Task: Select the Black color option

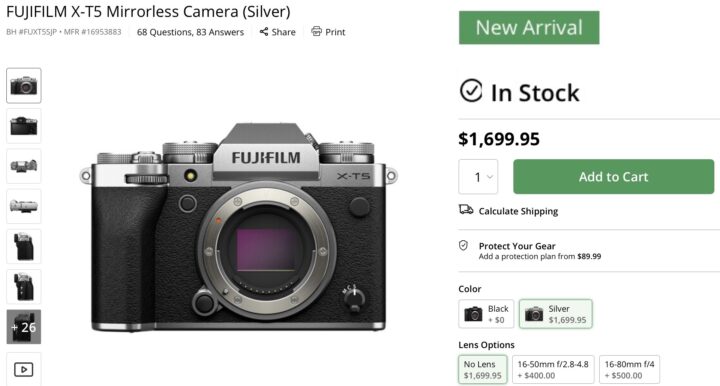Action: click(x=486, y=314)
